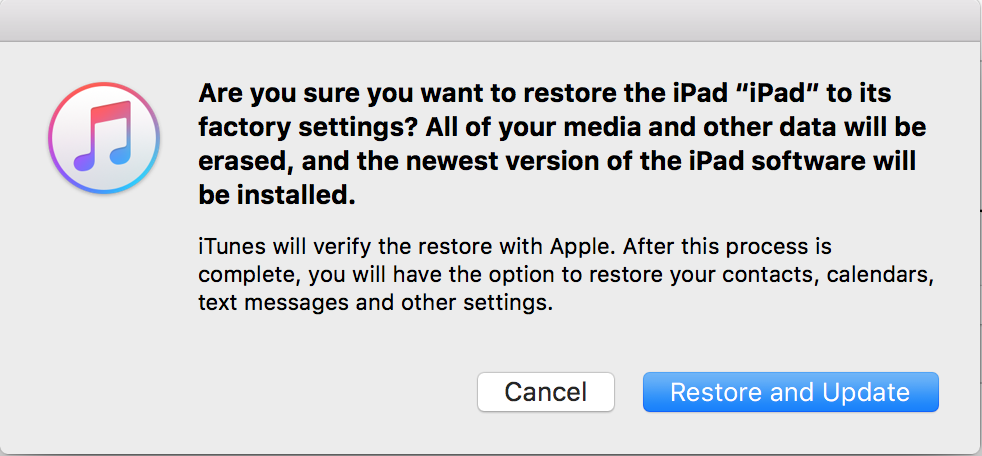
Task: Click the dialog's top title bar strip
Action: [490, 18]
